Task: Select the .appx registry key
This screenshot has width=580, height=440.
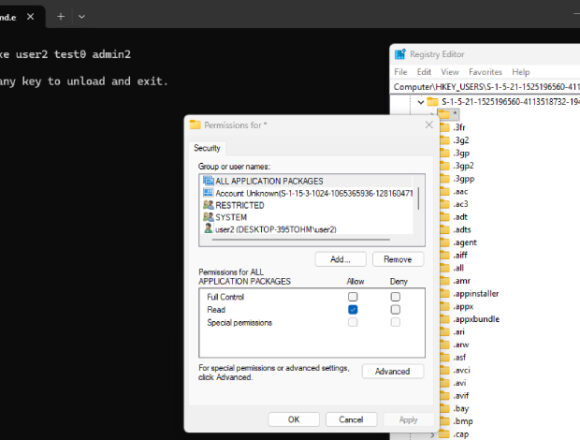Action: pos(463,307)
